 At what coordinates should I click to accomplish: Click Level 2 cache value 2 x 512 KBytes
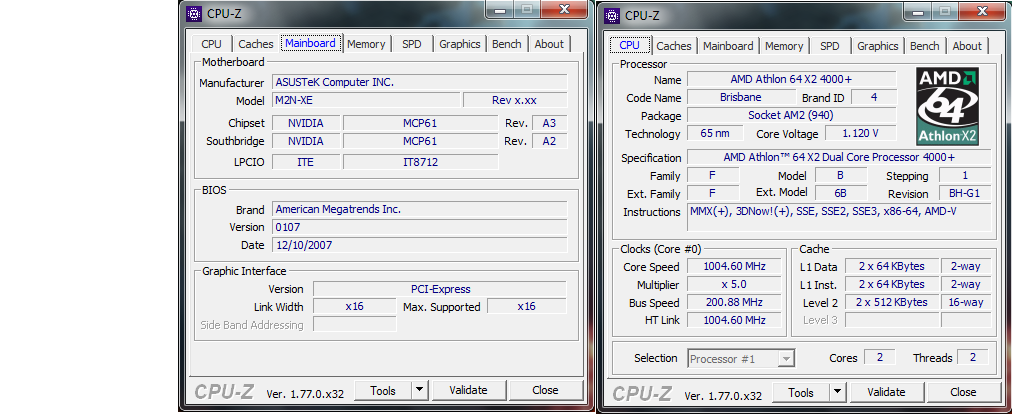click(891, 302)
